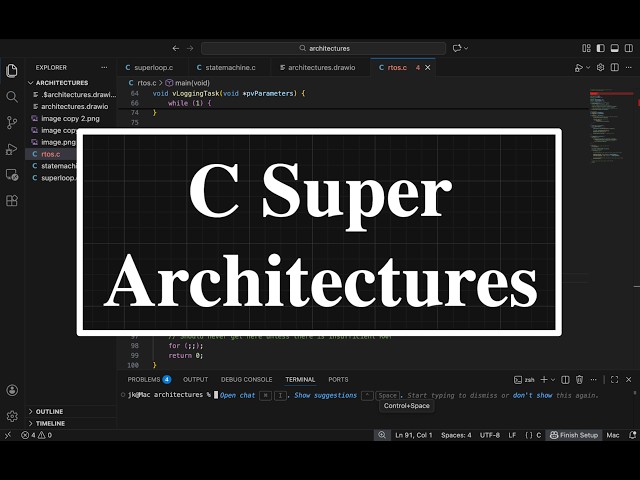This screenshot has height=480, width=640.
Task: Click the zoom magnifier status bar icon
Action: (382, 435)
